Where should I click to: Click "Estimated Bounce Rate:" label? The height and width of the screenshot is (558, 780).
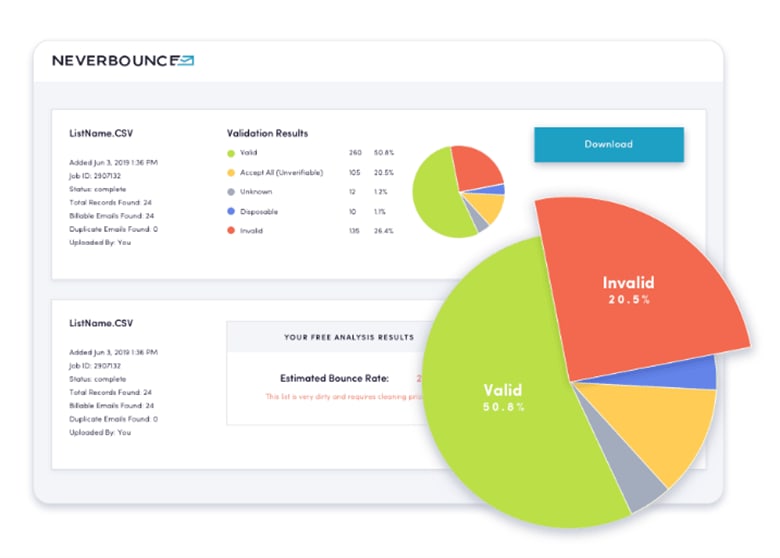tap(334, 378)
